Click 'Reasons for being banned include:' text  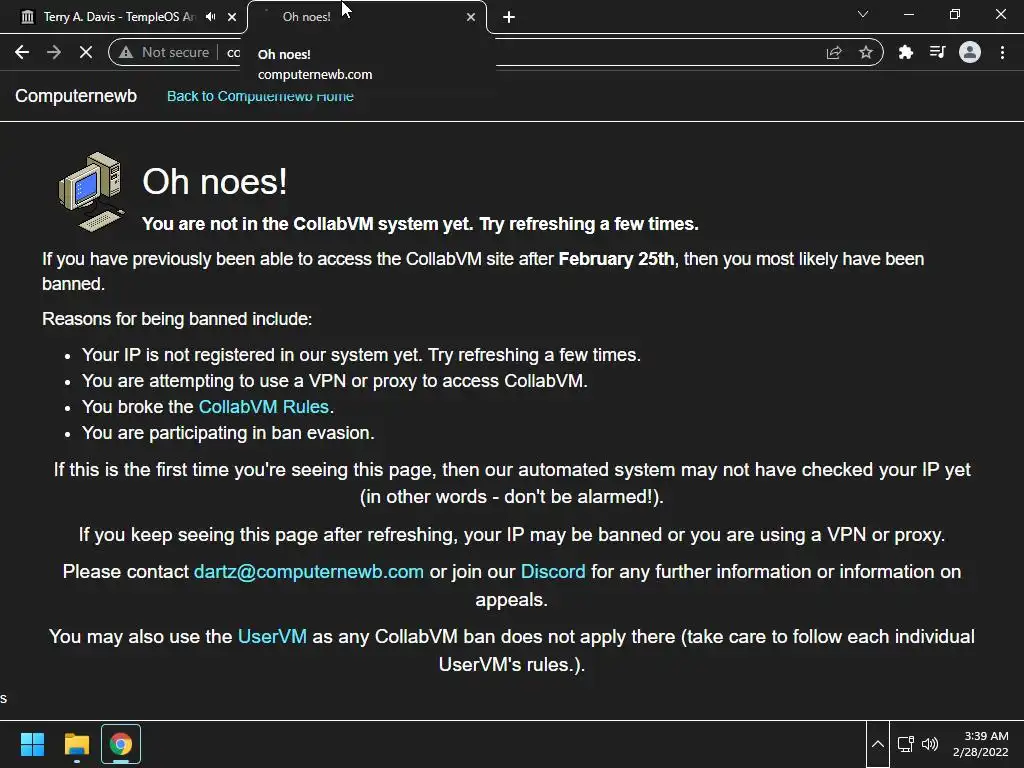(x=177, y=319)
